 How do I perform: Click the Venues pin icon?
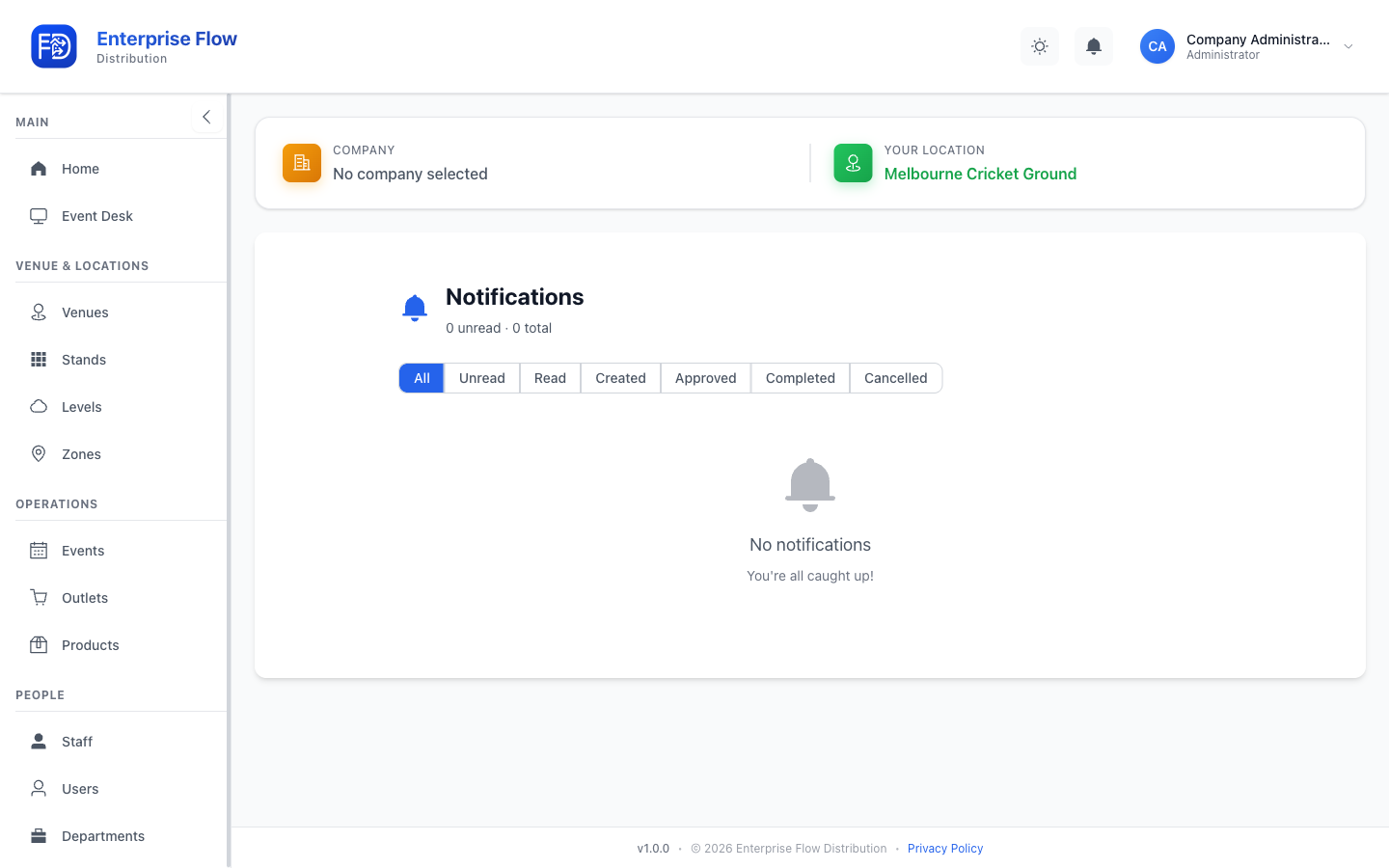39,312
